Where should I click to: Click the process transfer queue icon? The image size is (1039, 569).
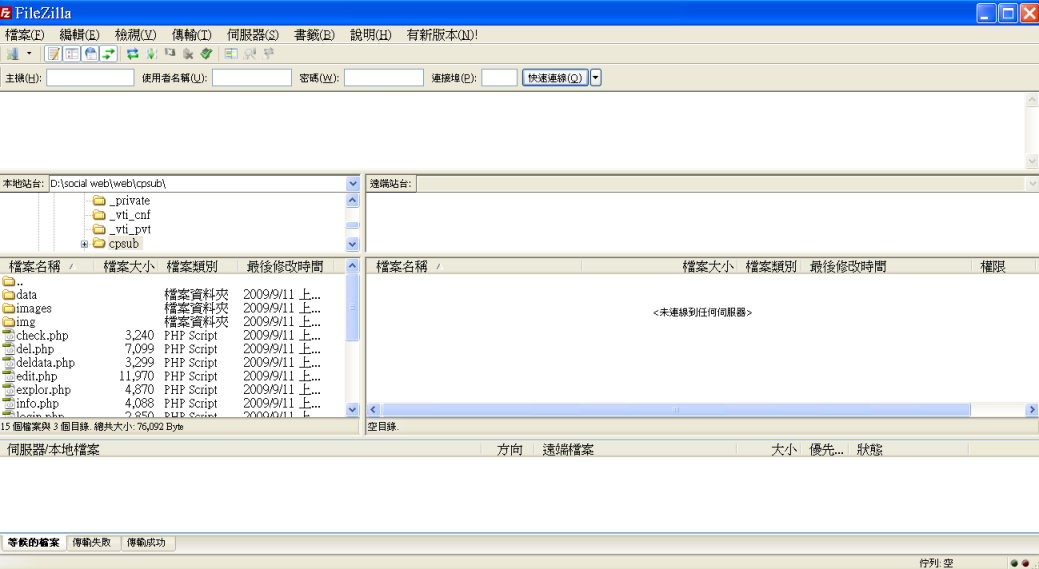click(151, 54)
